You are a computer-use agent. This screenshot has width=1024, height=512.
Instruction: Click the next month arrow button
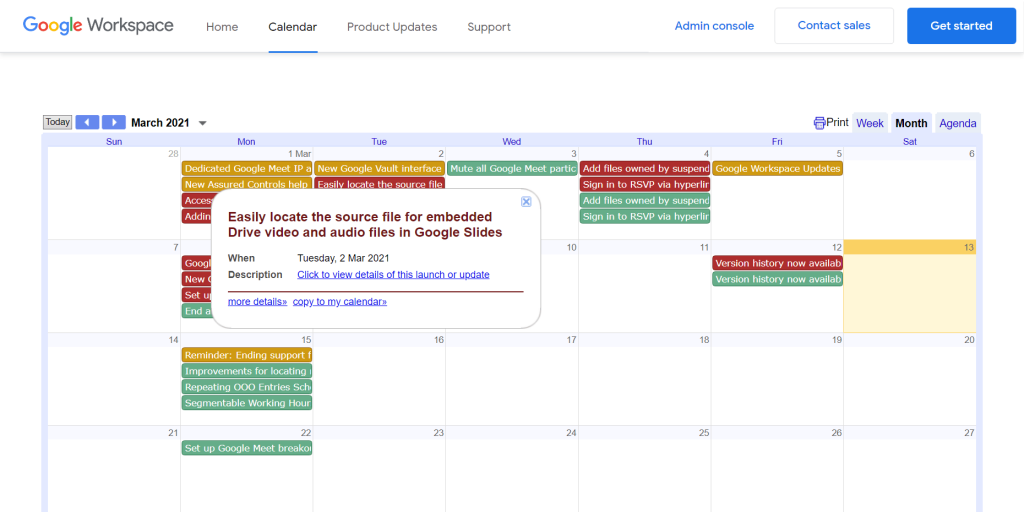[114, 122]
